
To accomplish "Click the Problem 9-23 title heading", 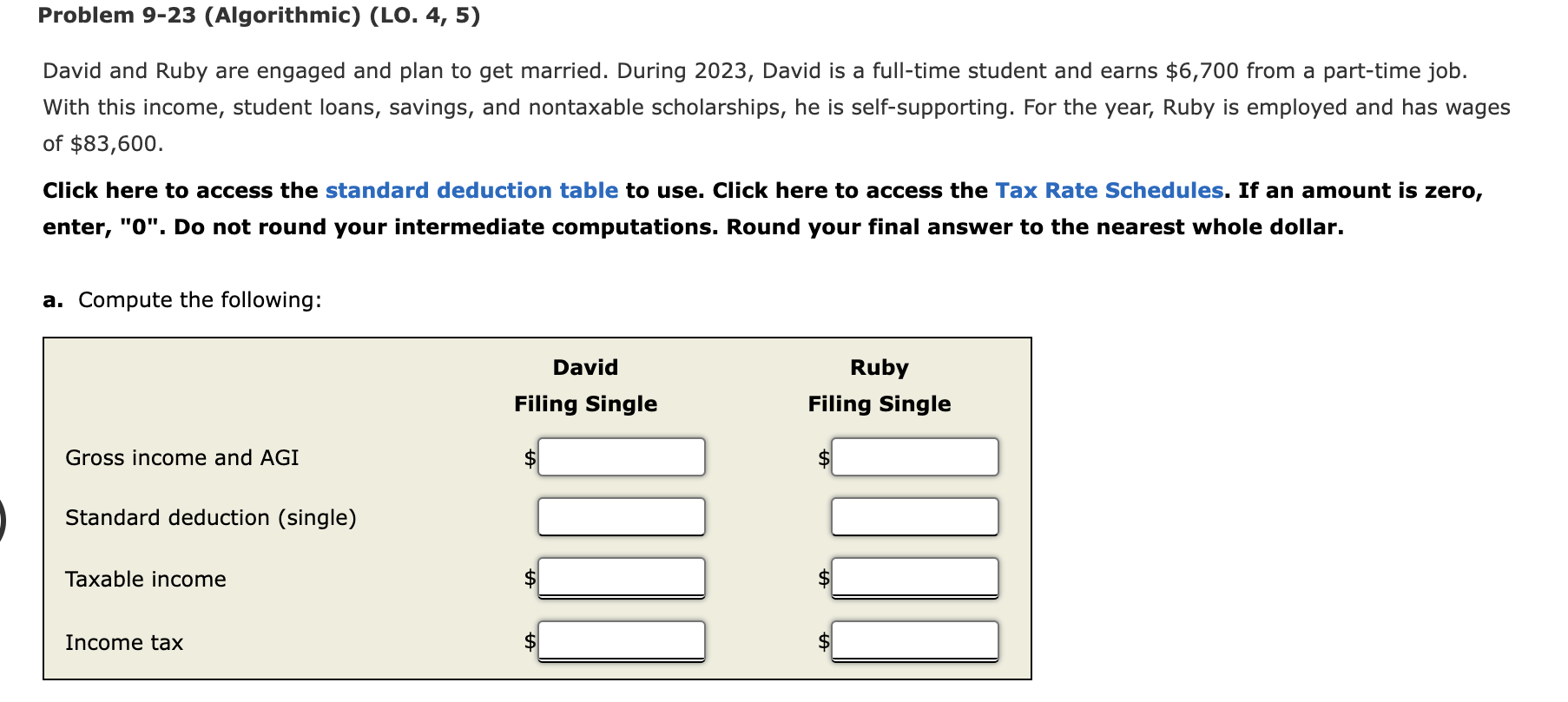I will coord(259,15).
